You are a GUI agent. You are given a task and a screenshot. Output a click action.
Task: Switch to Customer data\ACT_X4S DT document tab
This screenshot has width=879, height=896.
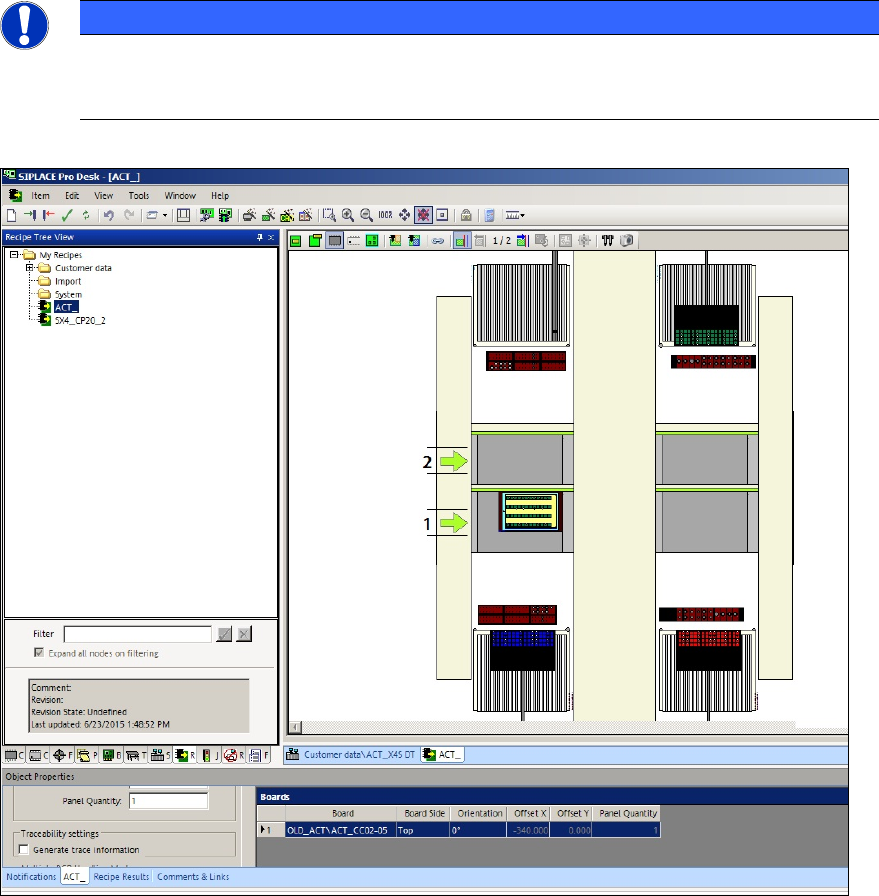(351, 754)
